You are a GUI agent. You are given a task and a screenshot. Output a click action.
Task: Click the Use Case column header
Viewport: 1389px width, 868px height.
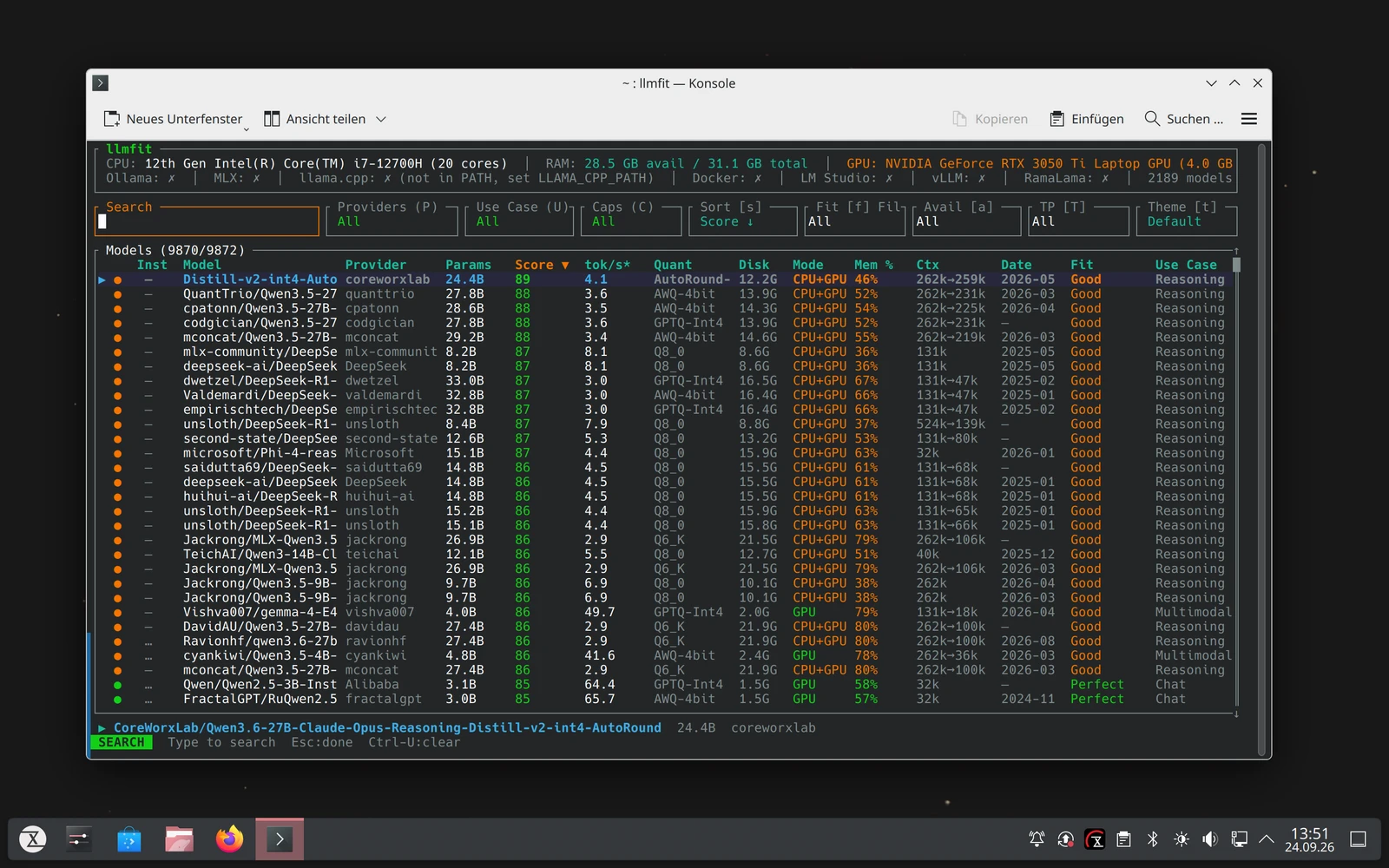click(x=1186, y=265)
